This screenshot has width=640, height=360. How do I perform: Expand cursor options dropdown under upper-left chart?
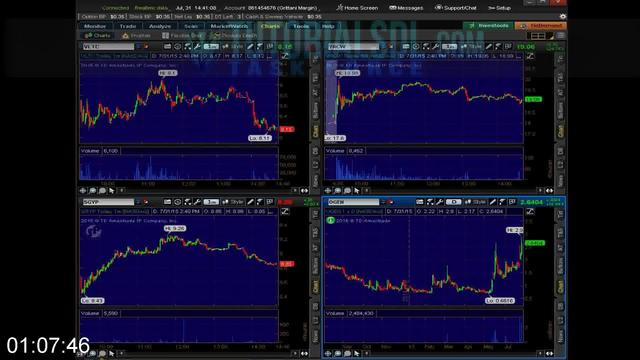pos(121,191)
